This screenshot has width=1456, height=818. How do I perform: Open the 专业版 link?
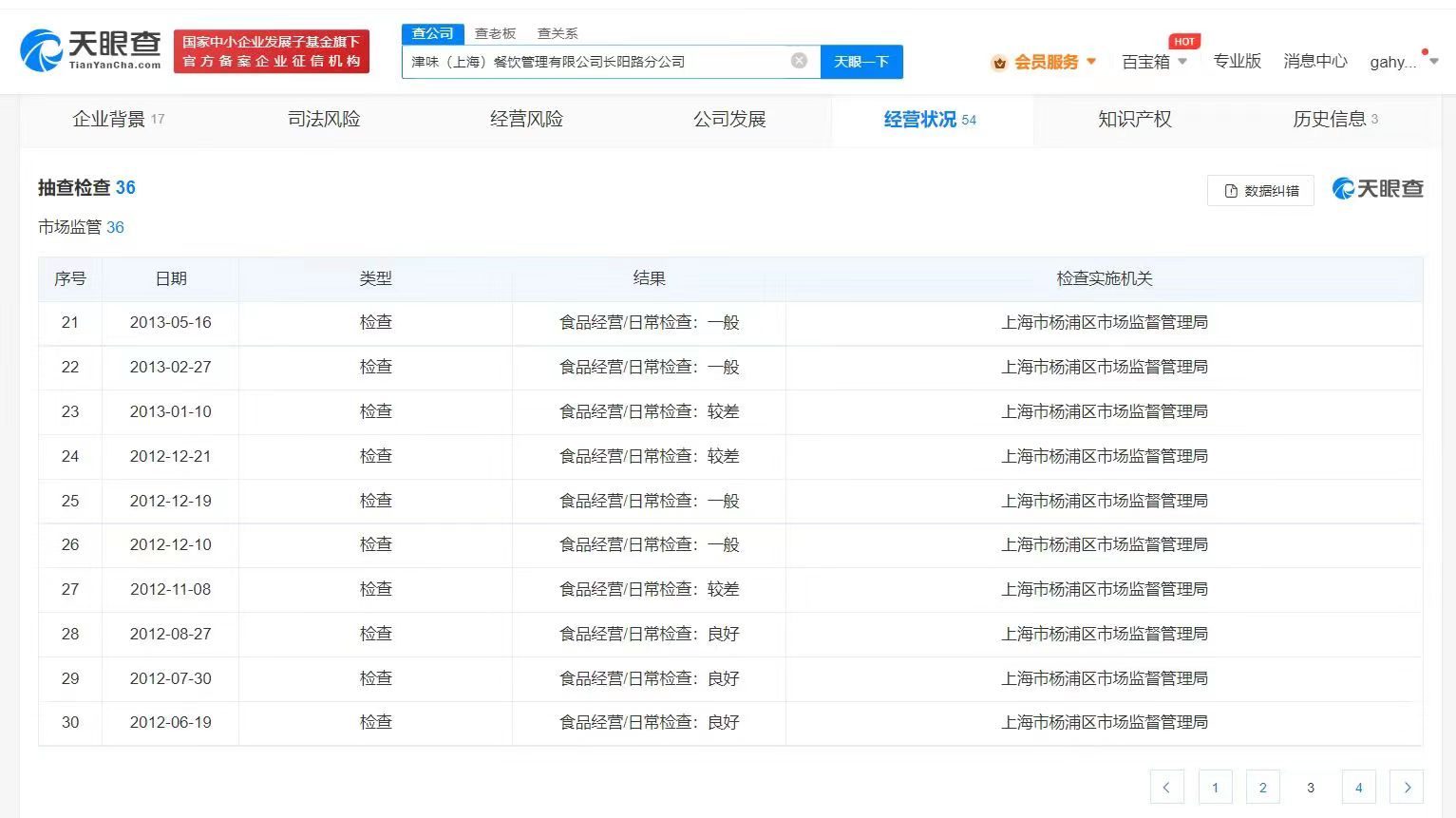pos(1237,61)
